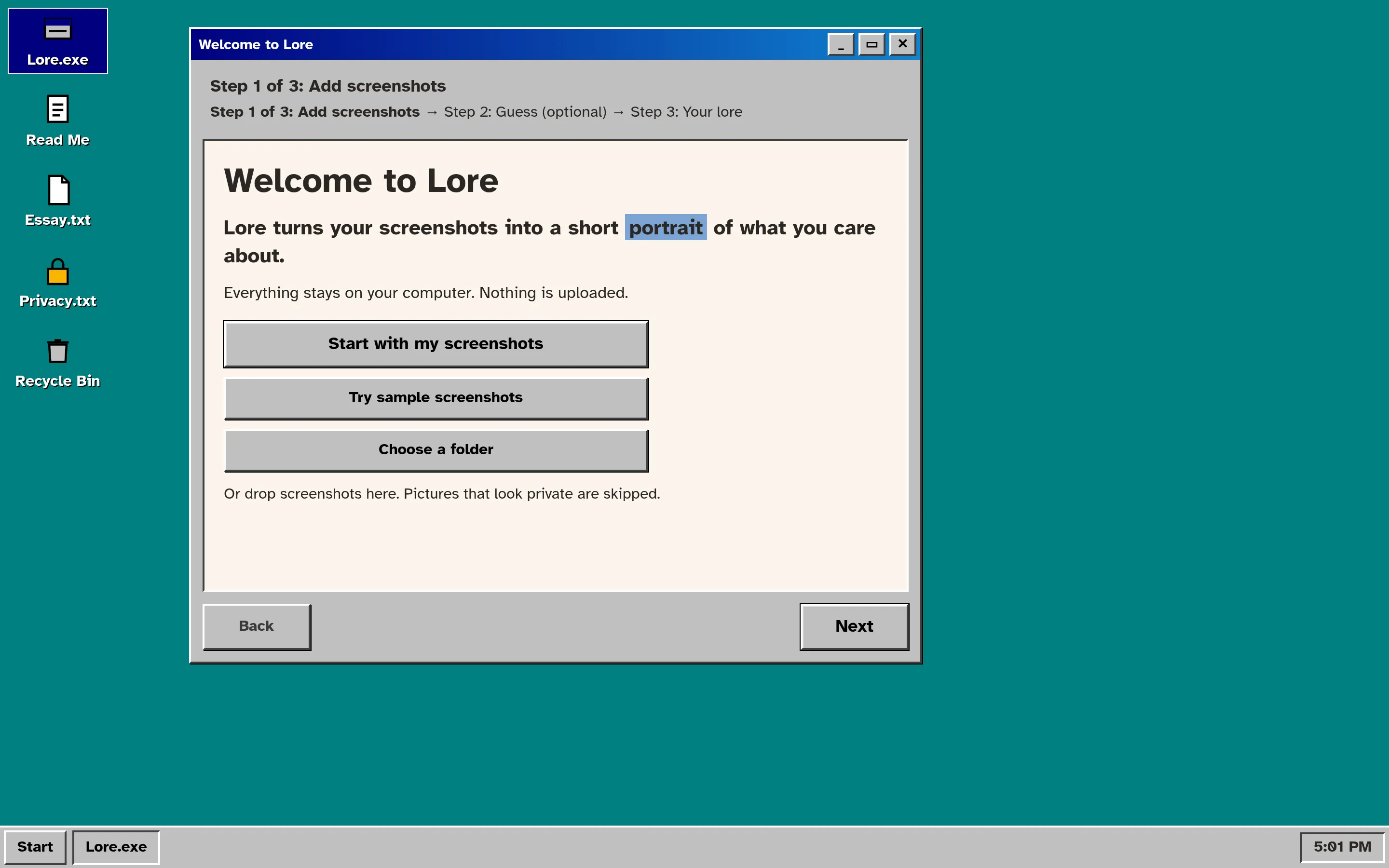Click Start with my screenshots
This screenshot has width=1389, height=868.
click(x=436, y=344)
